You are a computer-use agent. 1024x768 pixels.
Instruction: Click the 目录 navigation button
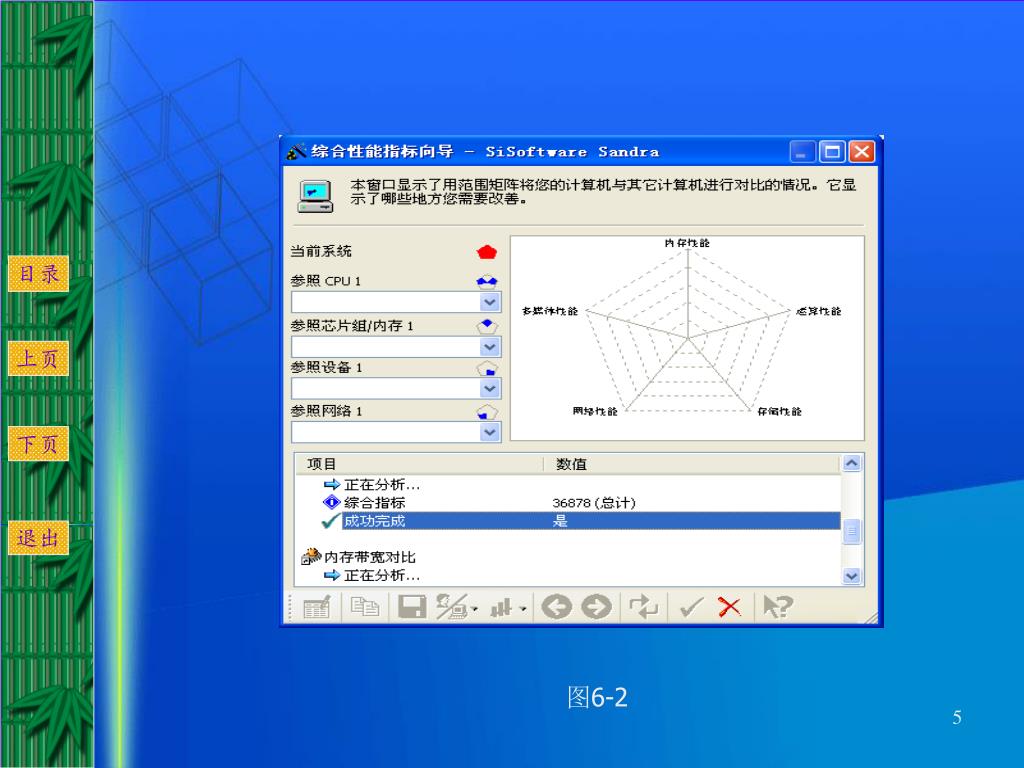[38, 274]
